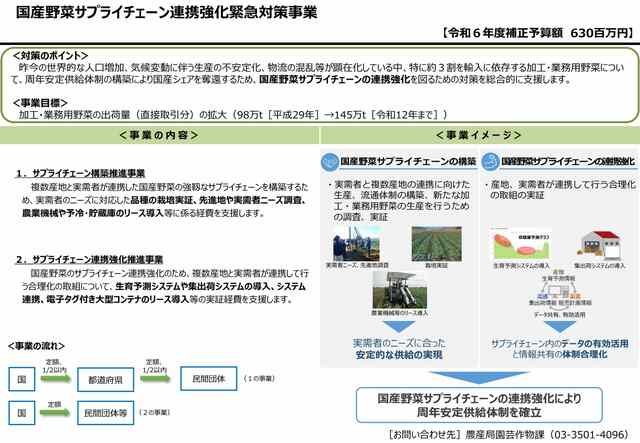Viewport: 640px width, 443px height.
Task: Click the 民間団体等 flow box
Action: (104, 412)
